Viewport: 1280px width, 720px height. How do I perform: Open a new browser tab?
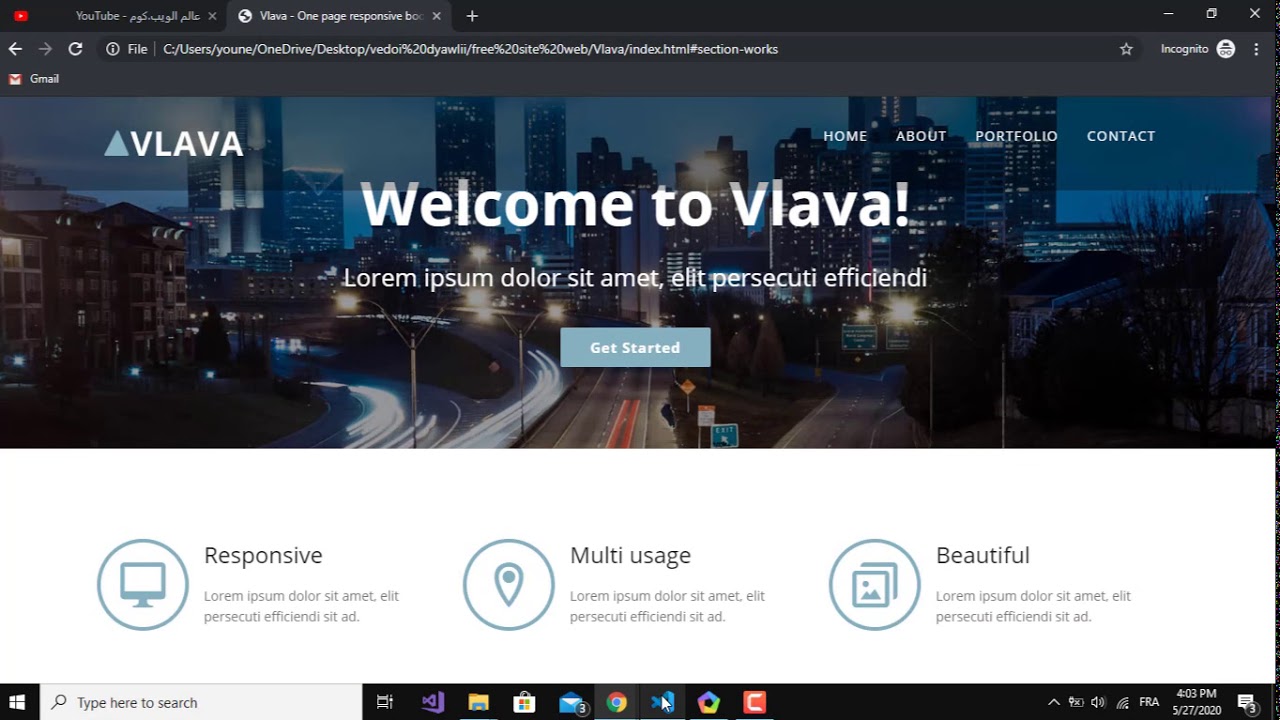click(472, 16)
